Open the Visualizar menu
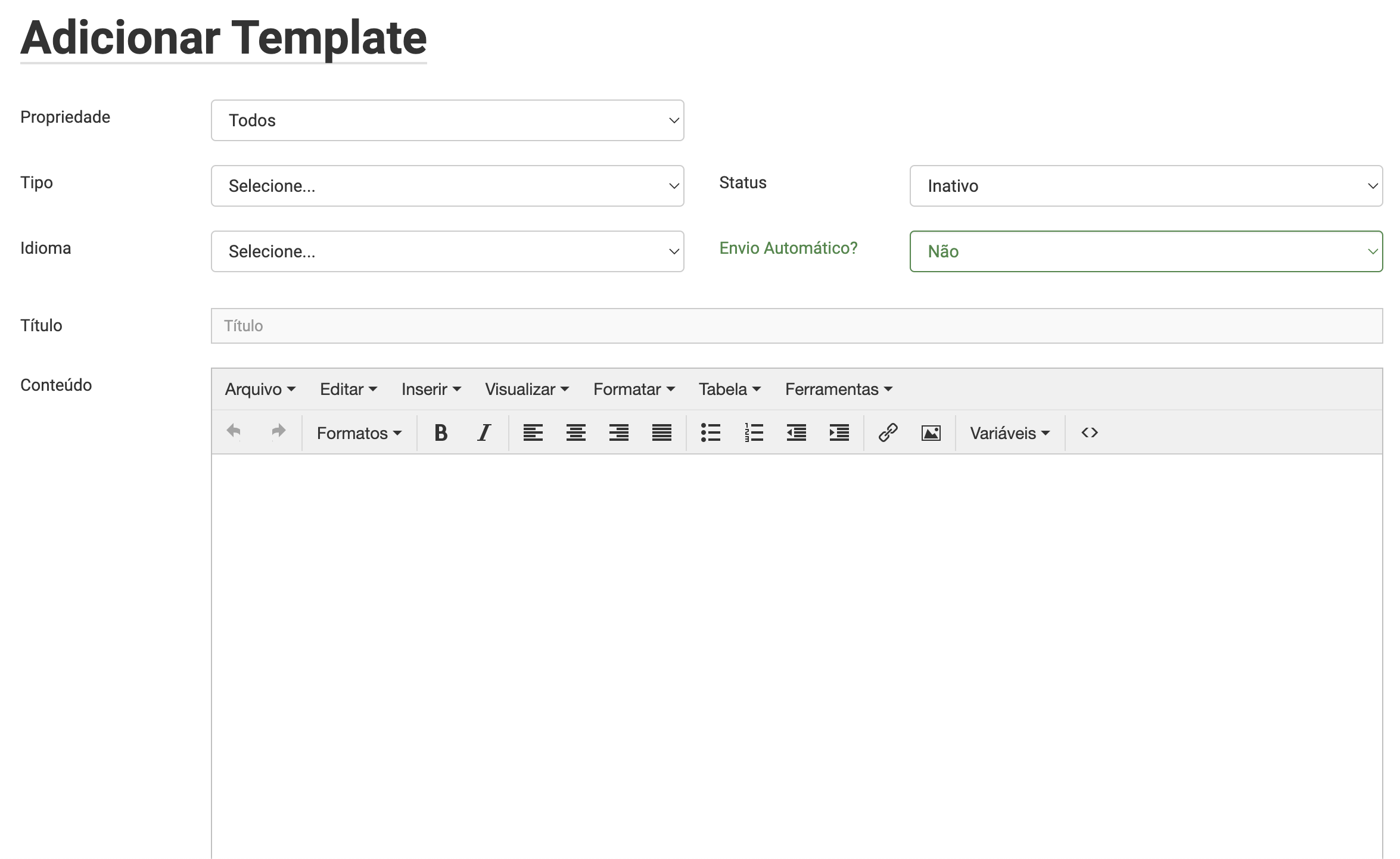1400x859 pixels. point(527,389)
